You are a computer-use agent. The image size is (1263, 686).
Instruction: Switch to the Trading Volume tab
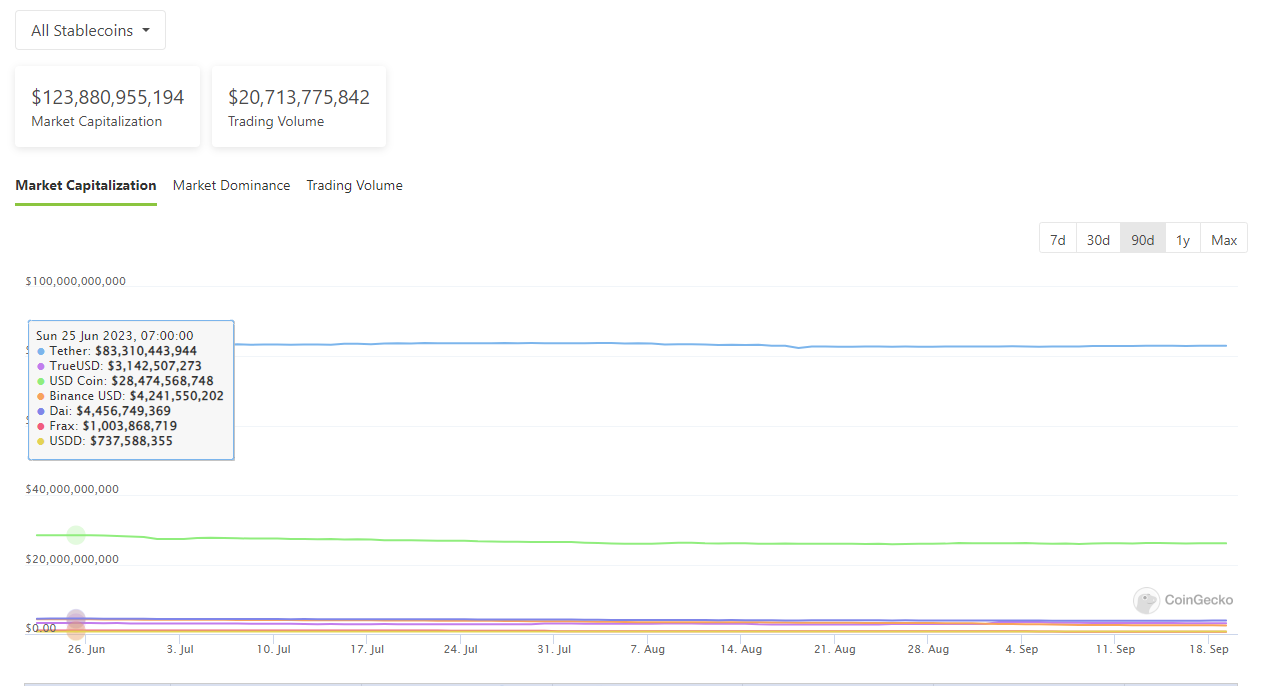[x=354, y=185]
